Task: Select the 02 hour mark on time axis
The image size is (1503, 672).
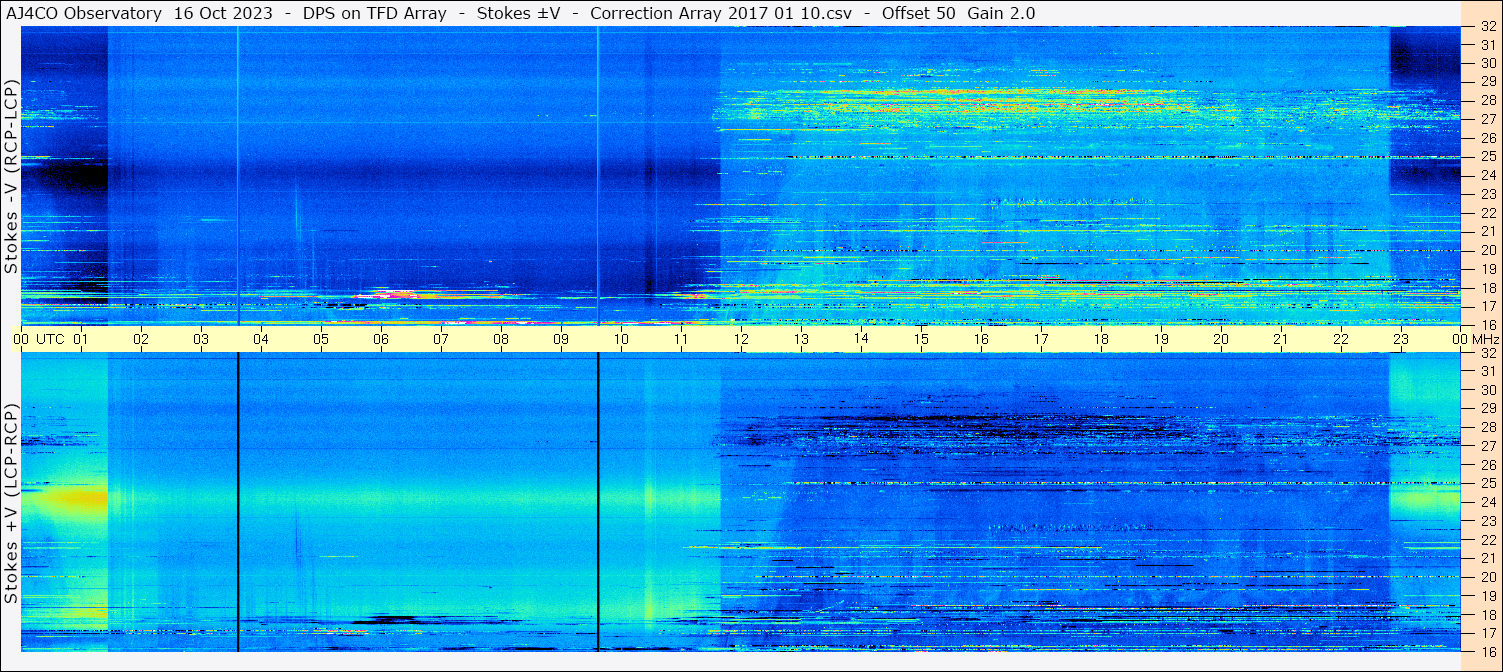Action: tap(140, 339)
